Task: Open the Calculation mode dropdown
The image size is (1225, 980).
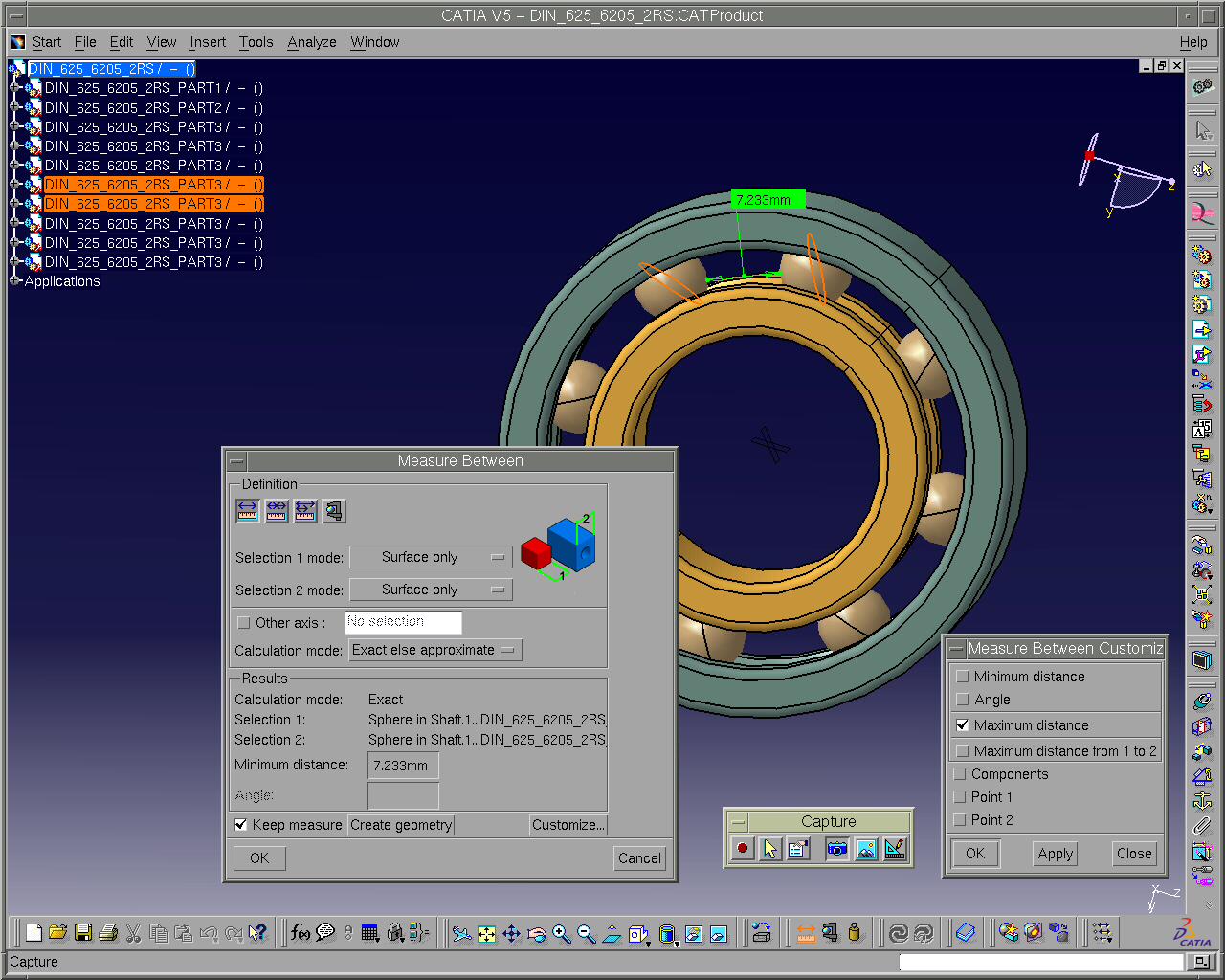Action: coord(435,650)
